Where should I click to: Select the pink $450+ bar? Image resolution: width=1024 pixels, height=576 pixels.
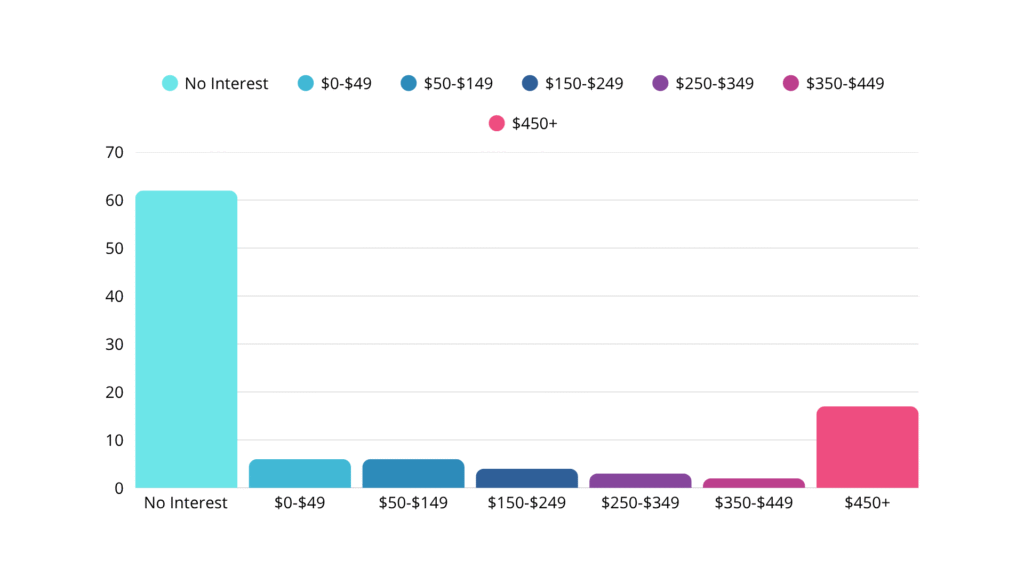coord(867,447)
